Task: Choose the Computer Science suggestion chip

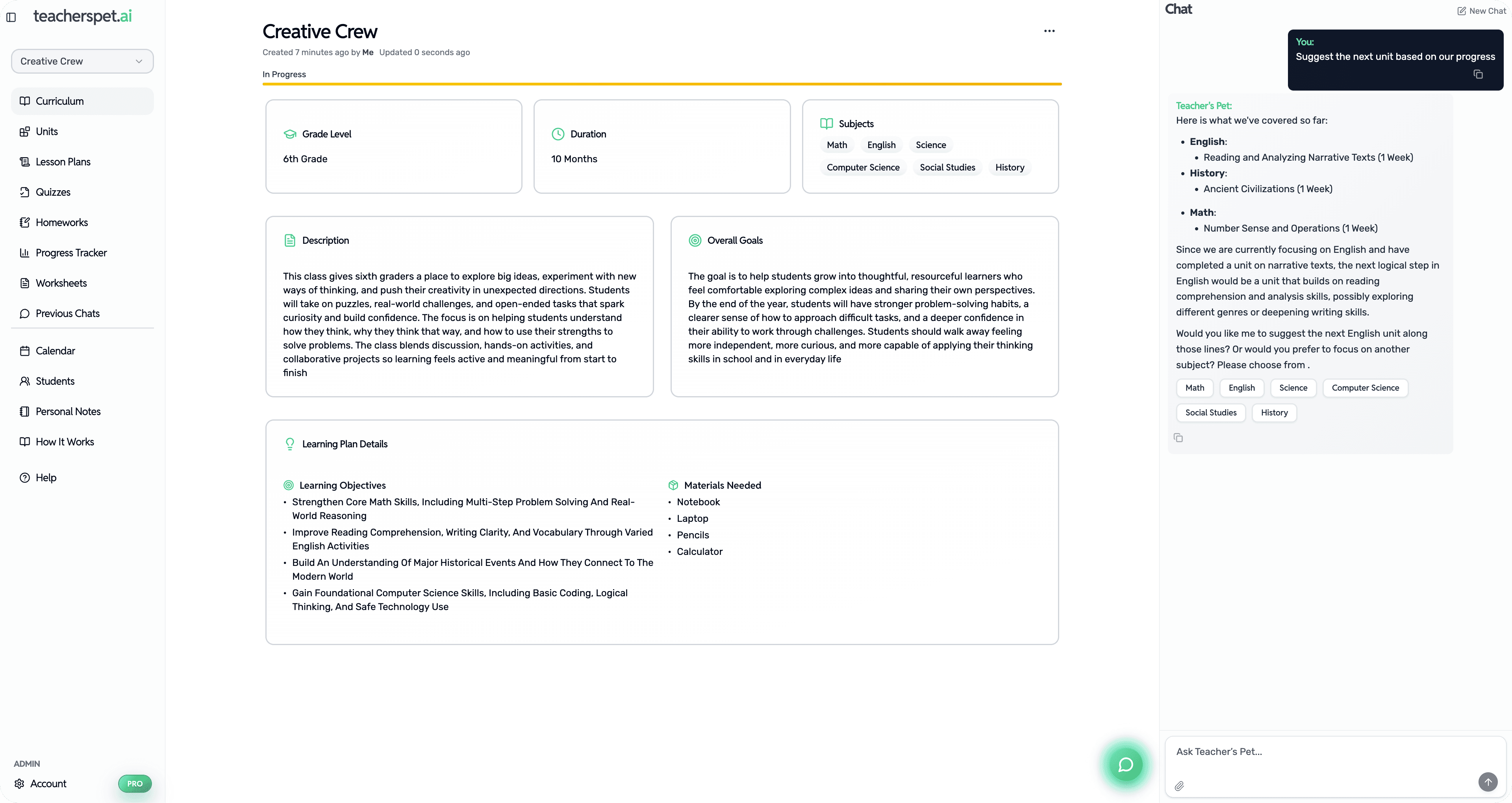Action: (1365, 388)
